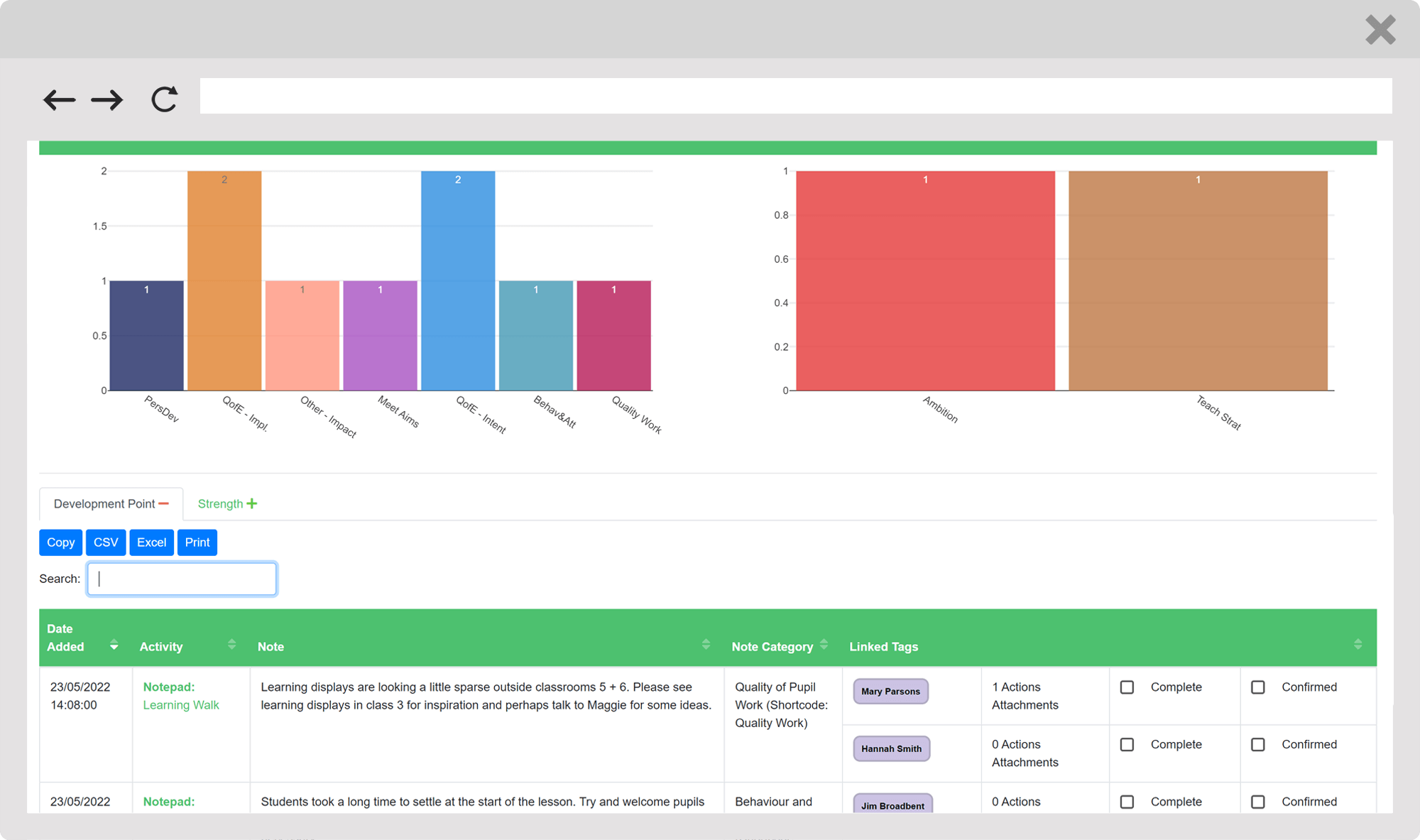The image size is (1420, 840).
Task: Click the 'Students took a long time' note
Action: [482, 802]
